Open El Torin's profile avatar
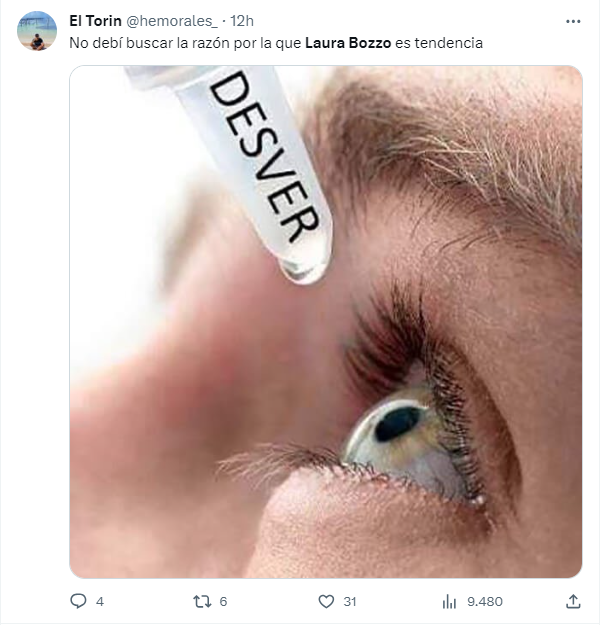This screenshot has height=625, width=604. pos(37,31)
